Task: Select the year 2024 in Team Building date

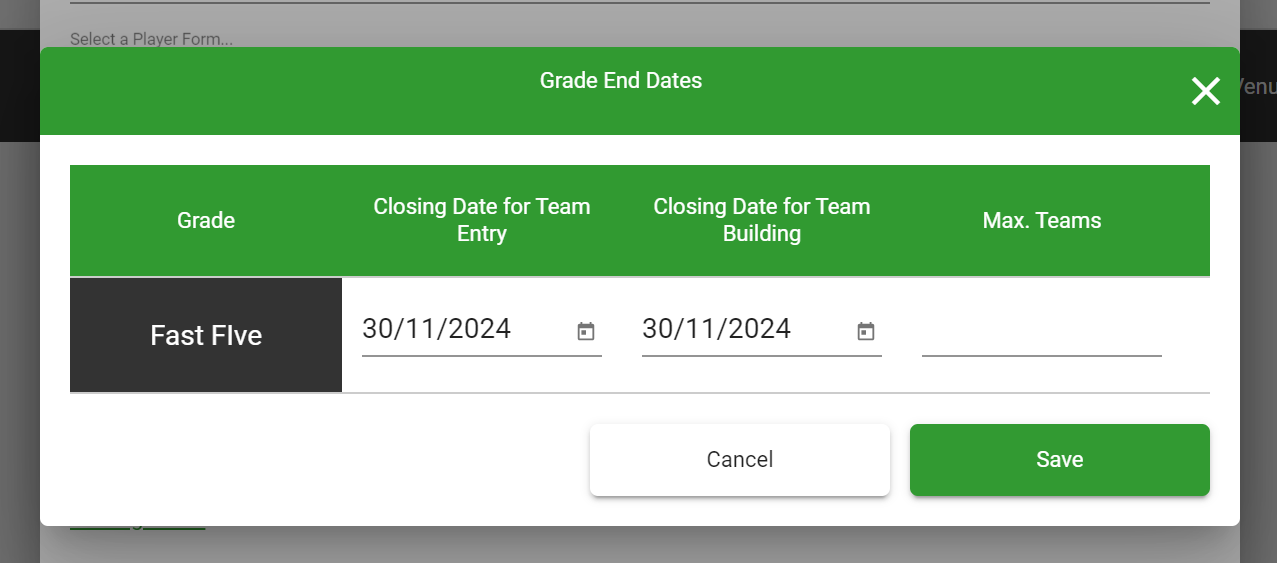Action: click(x=758, y=329)
